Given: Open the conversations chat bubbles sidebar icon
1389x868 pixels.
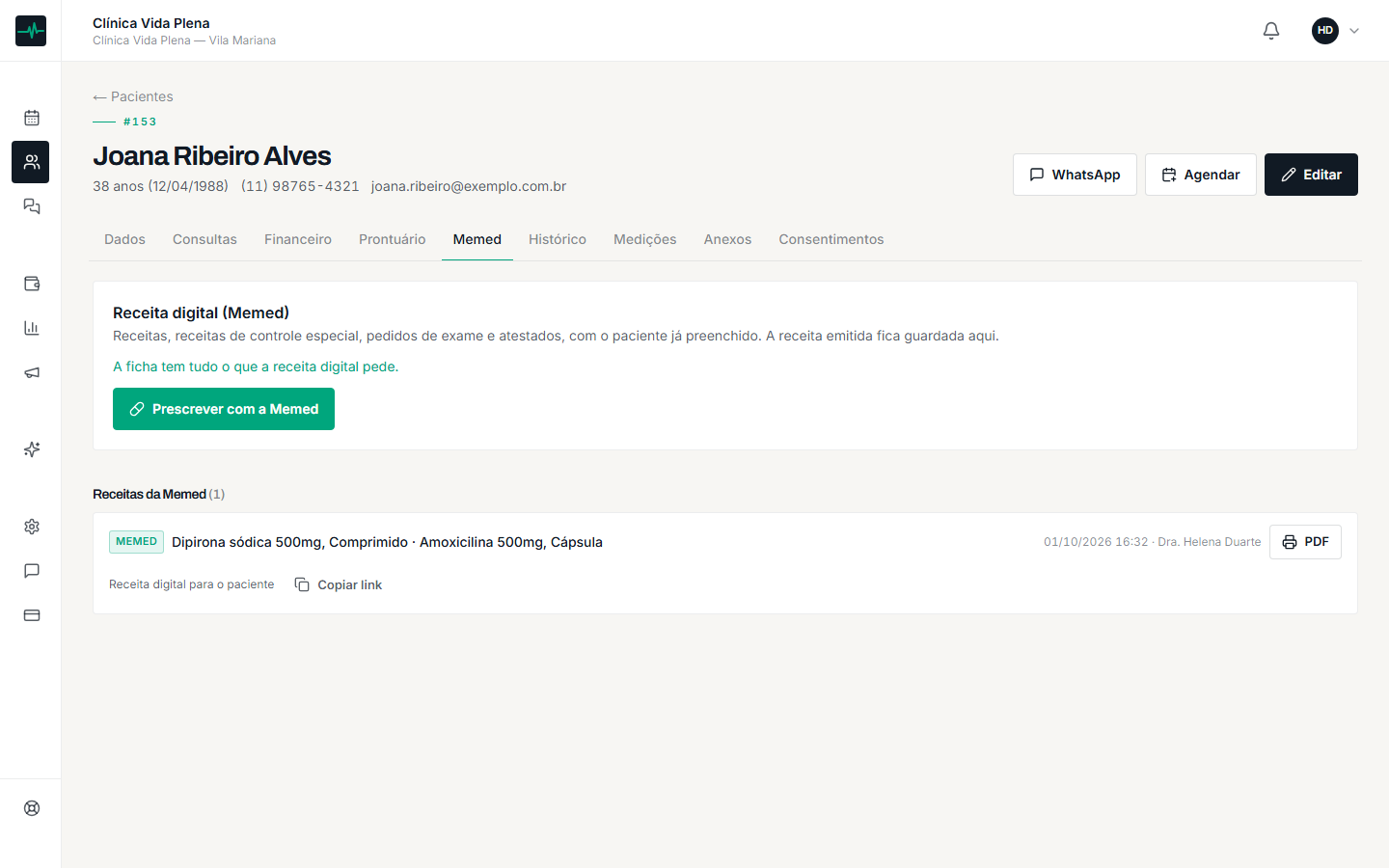Looking at the screenshot, I should [32, 206].
